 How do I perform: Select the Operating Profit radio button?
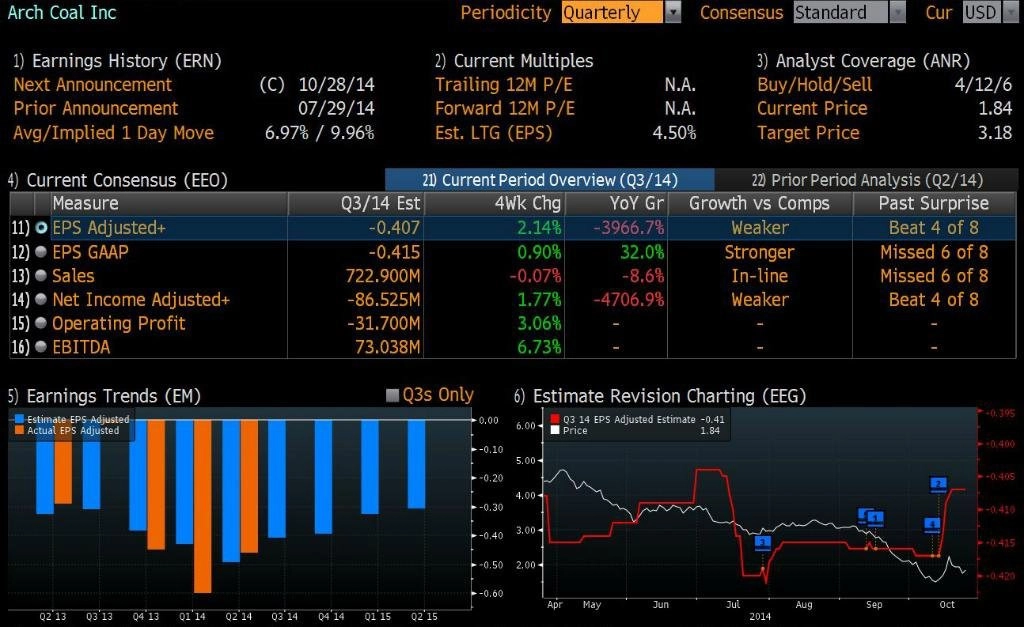point(41,323)
